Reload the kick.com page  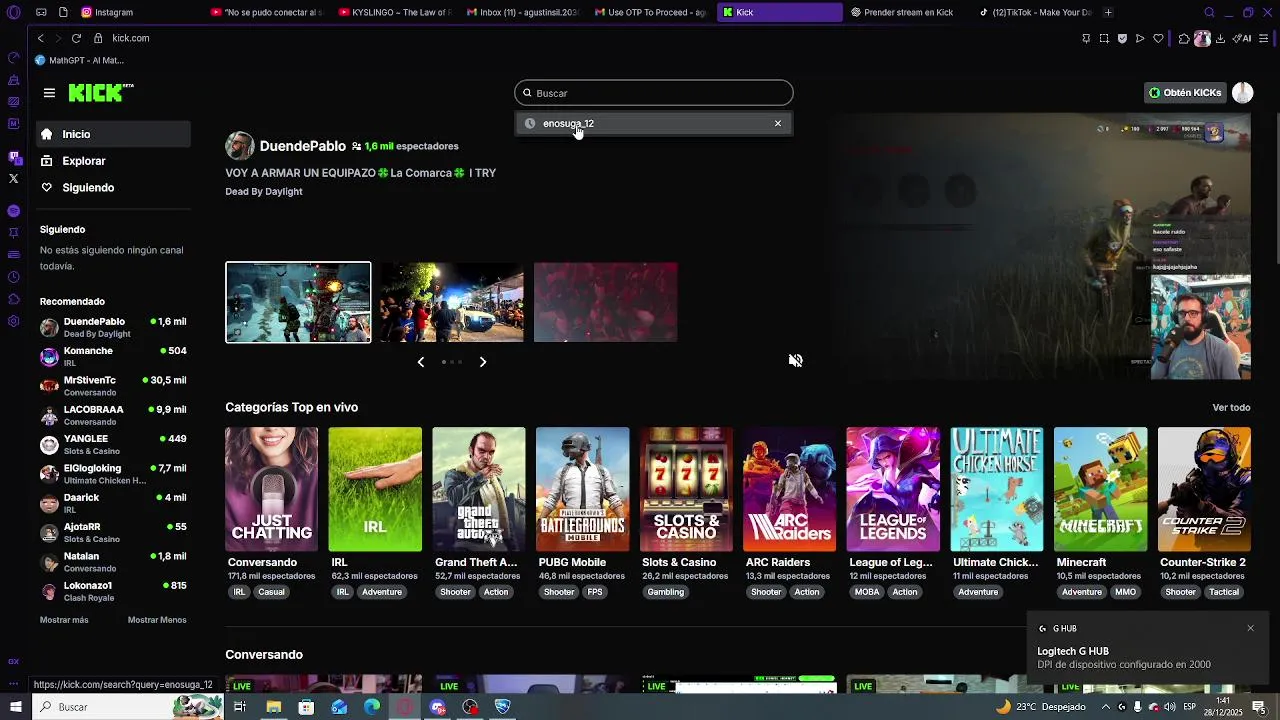tap(76, 38)
